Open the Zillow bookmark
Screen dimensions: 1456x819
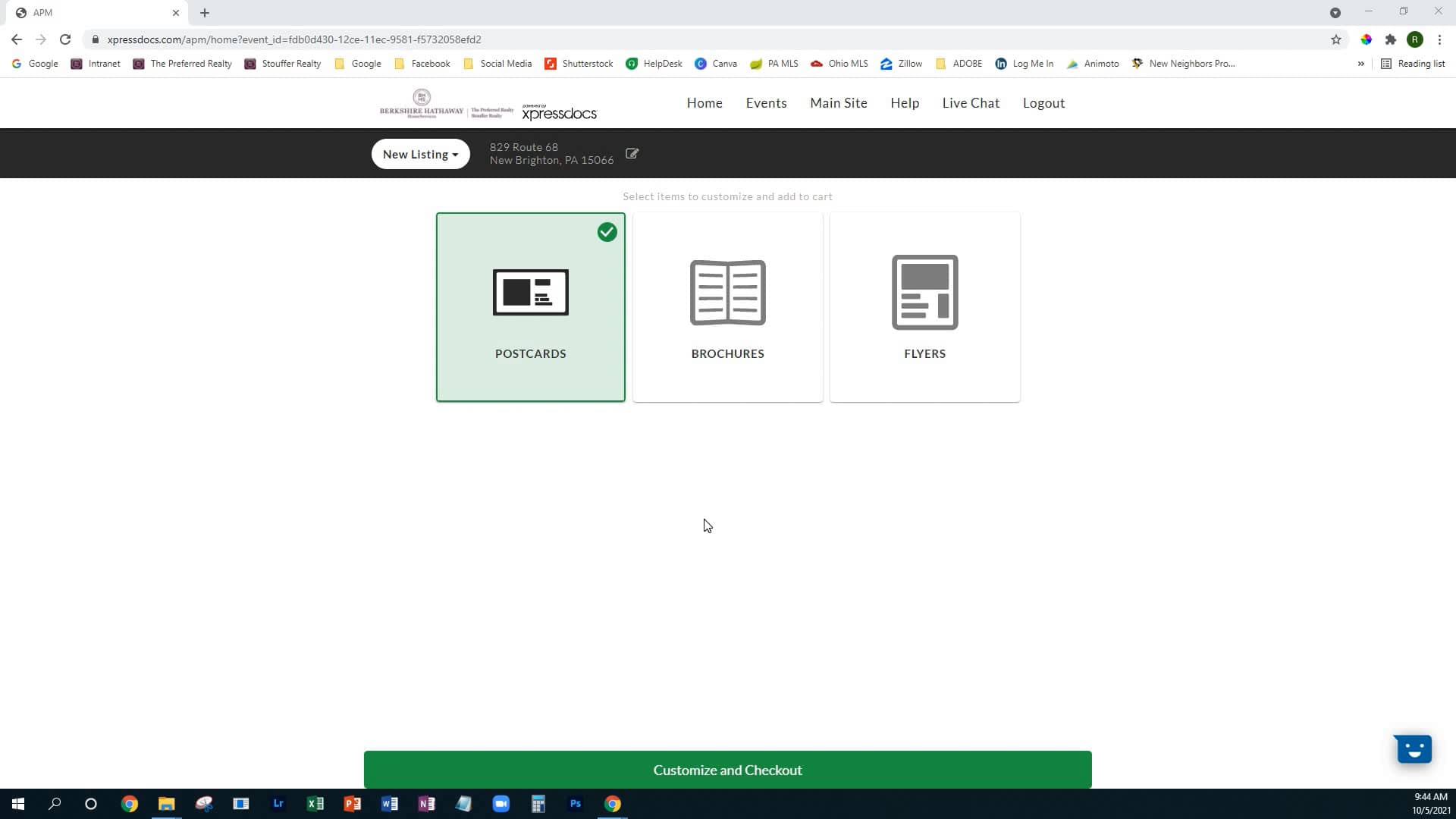901,64
